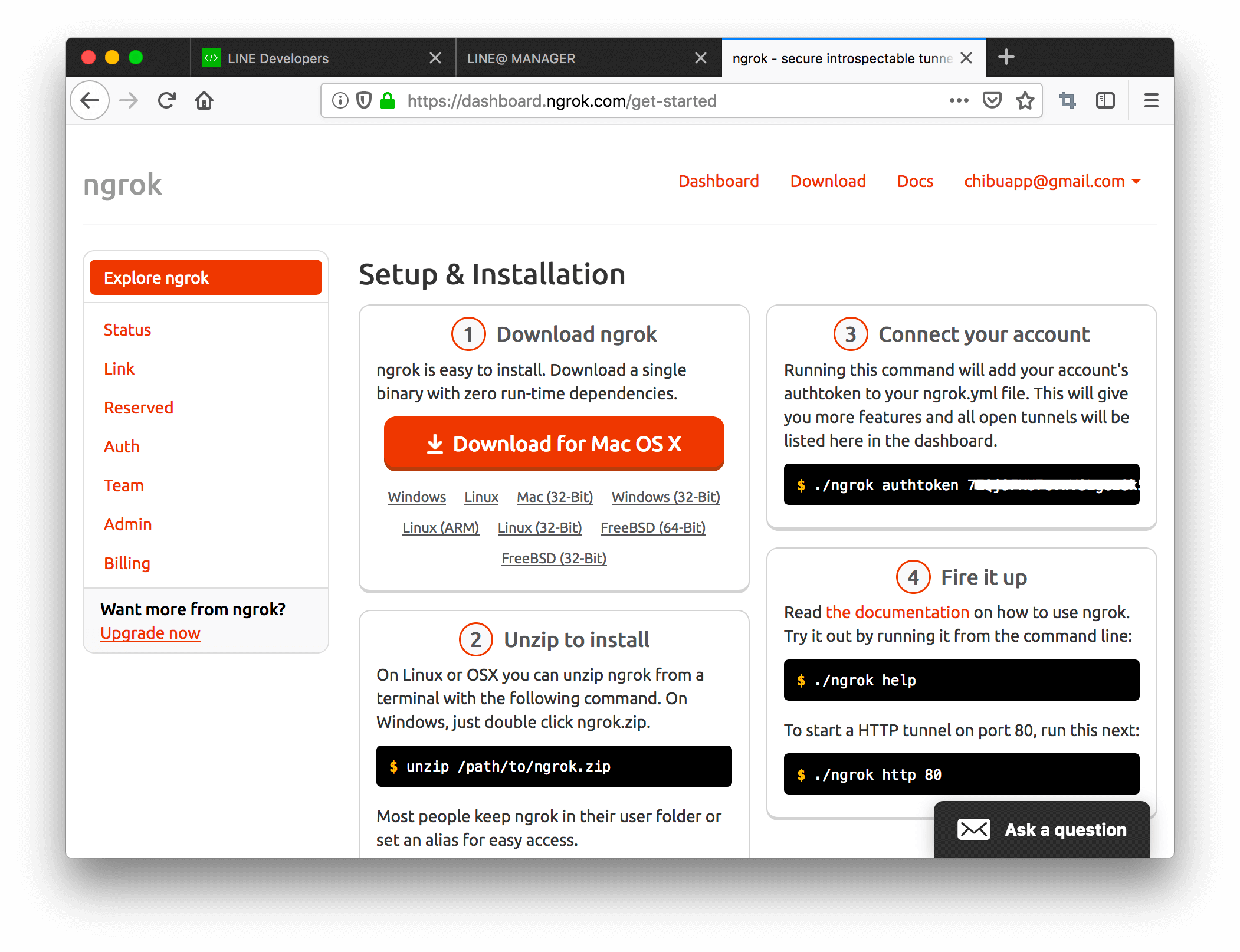Screen dimensions: 1240x952
Task: Close the ngrok tab
Action: 966,58
